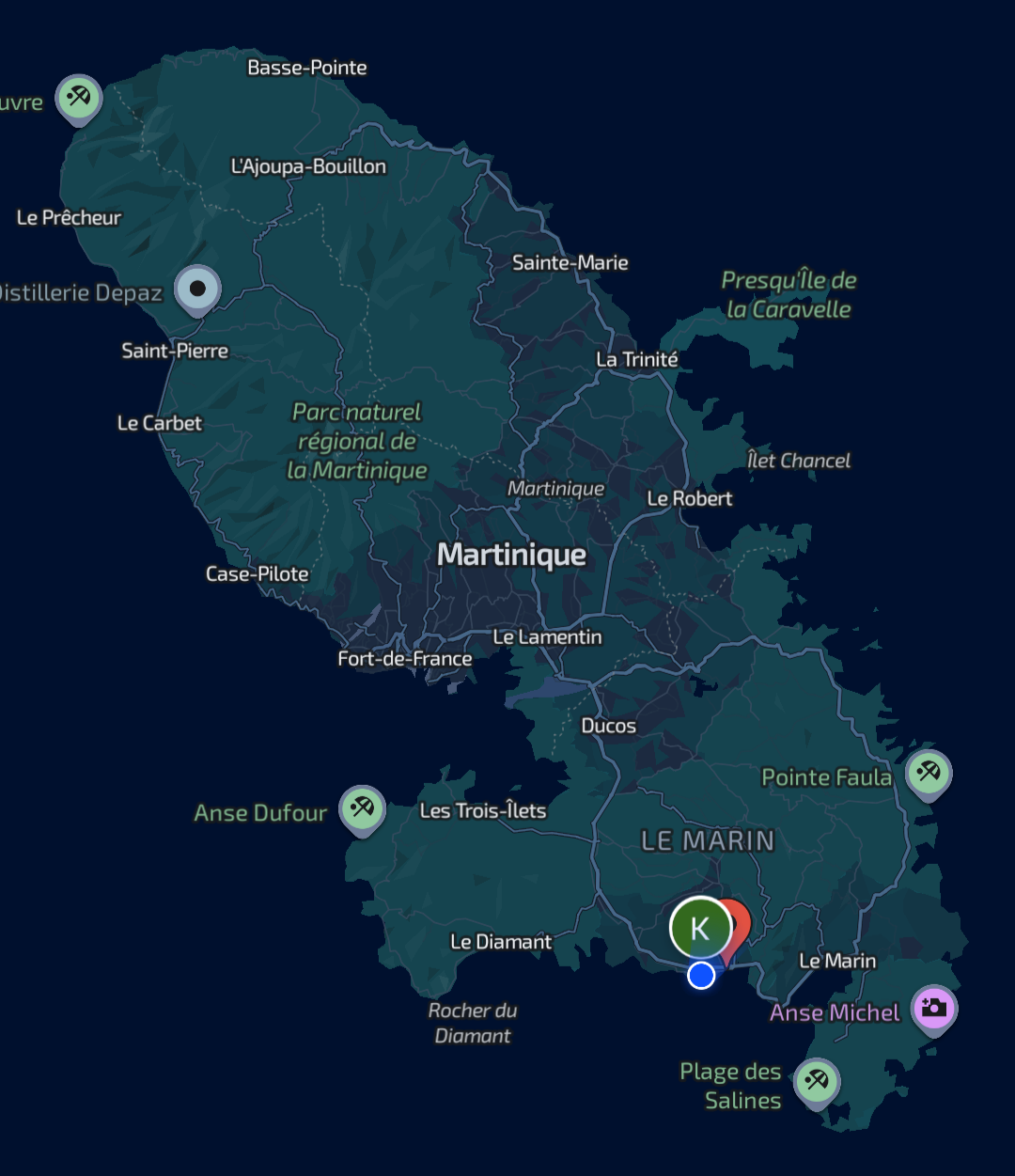Click the Parc naturel régional label
The height and width of the screenshot is (1176, 1015).
pos(357,441)
